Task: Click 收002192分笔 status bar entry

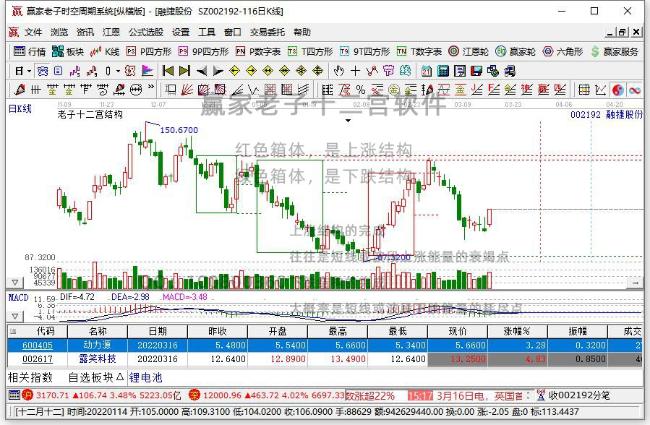Action: (x=579, y=396)
